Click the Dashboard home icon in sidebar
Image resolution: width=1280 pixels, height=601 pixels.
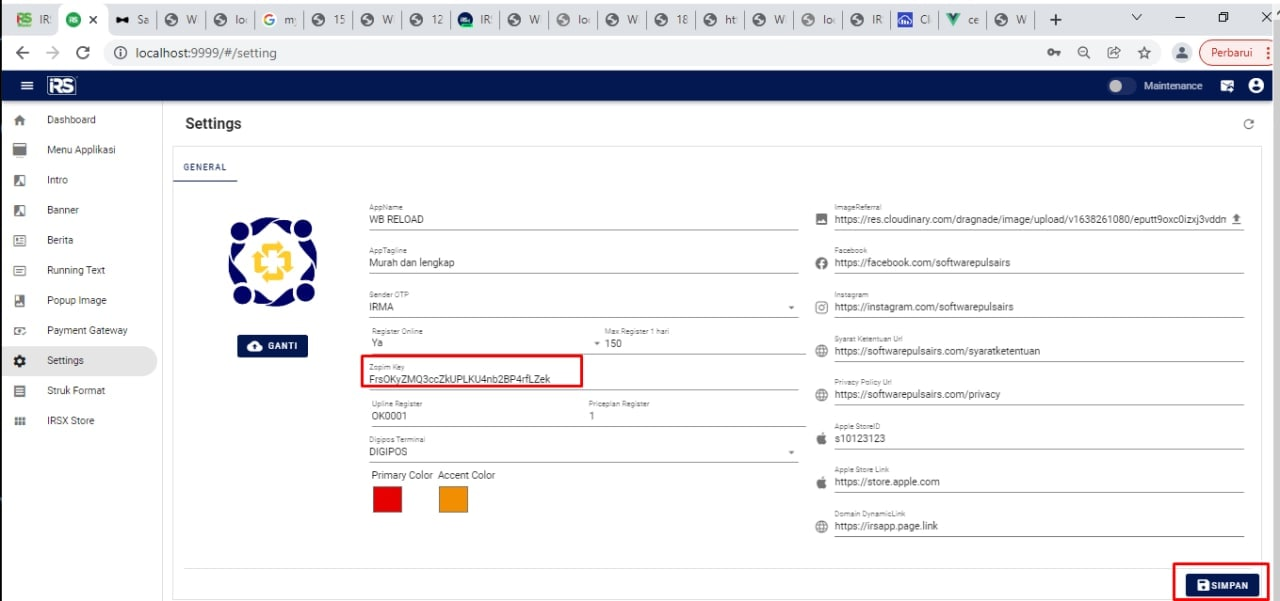[x=19, y=120]
